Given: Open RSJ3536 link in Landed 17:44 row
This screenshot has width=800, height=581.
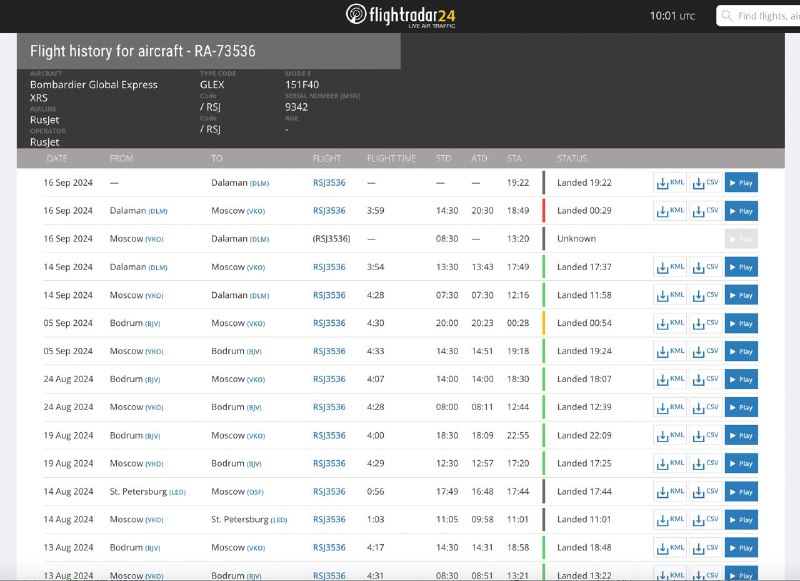Looking at the screenshot, I should pos(329,492).
